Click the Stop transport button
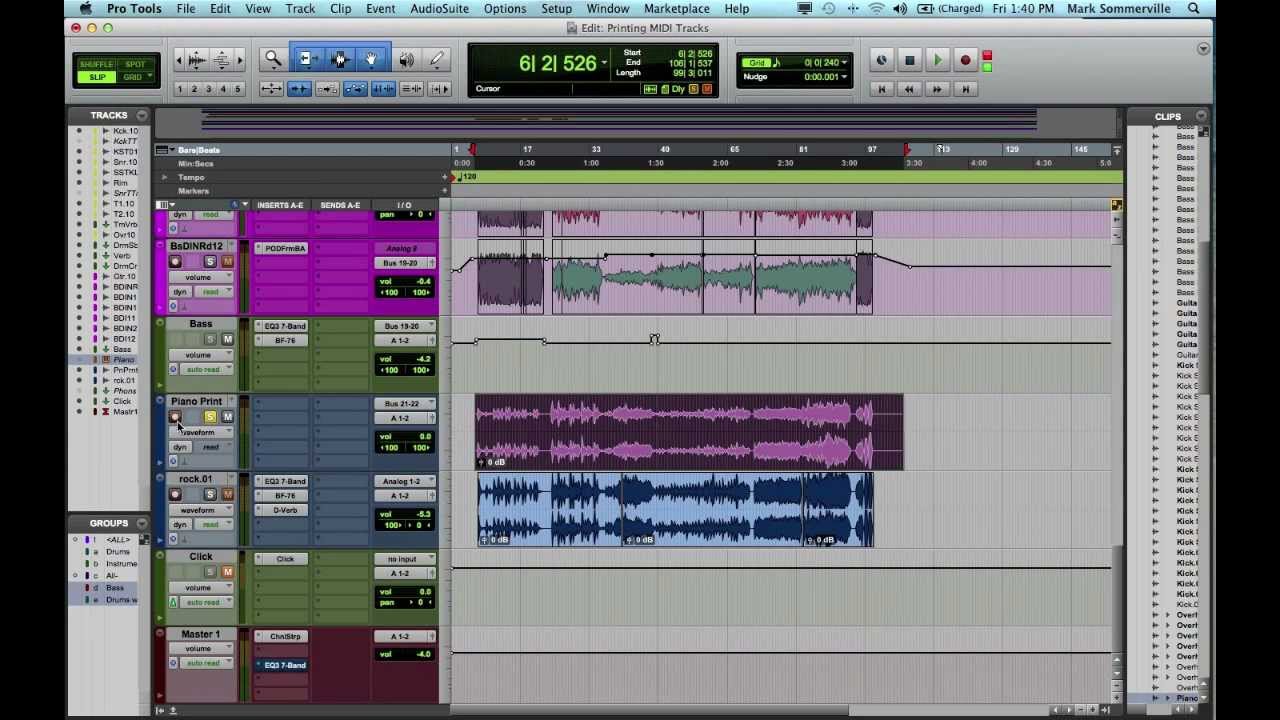 [909, 61]
